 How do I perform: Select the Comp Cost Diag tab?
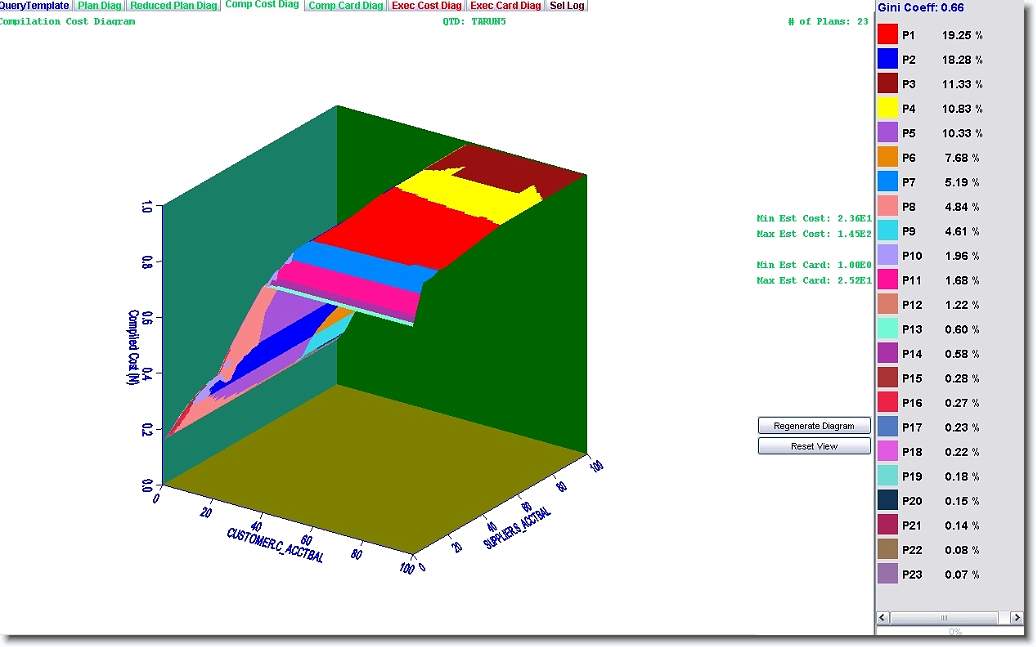(x=262, y=6)
